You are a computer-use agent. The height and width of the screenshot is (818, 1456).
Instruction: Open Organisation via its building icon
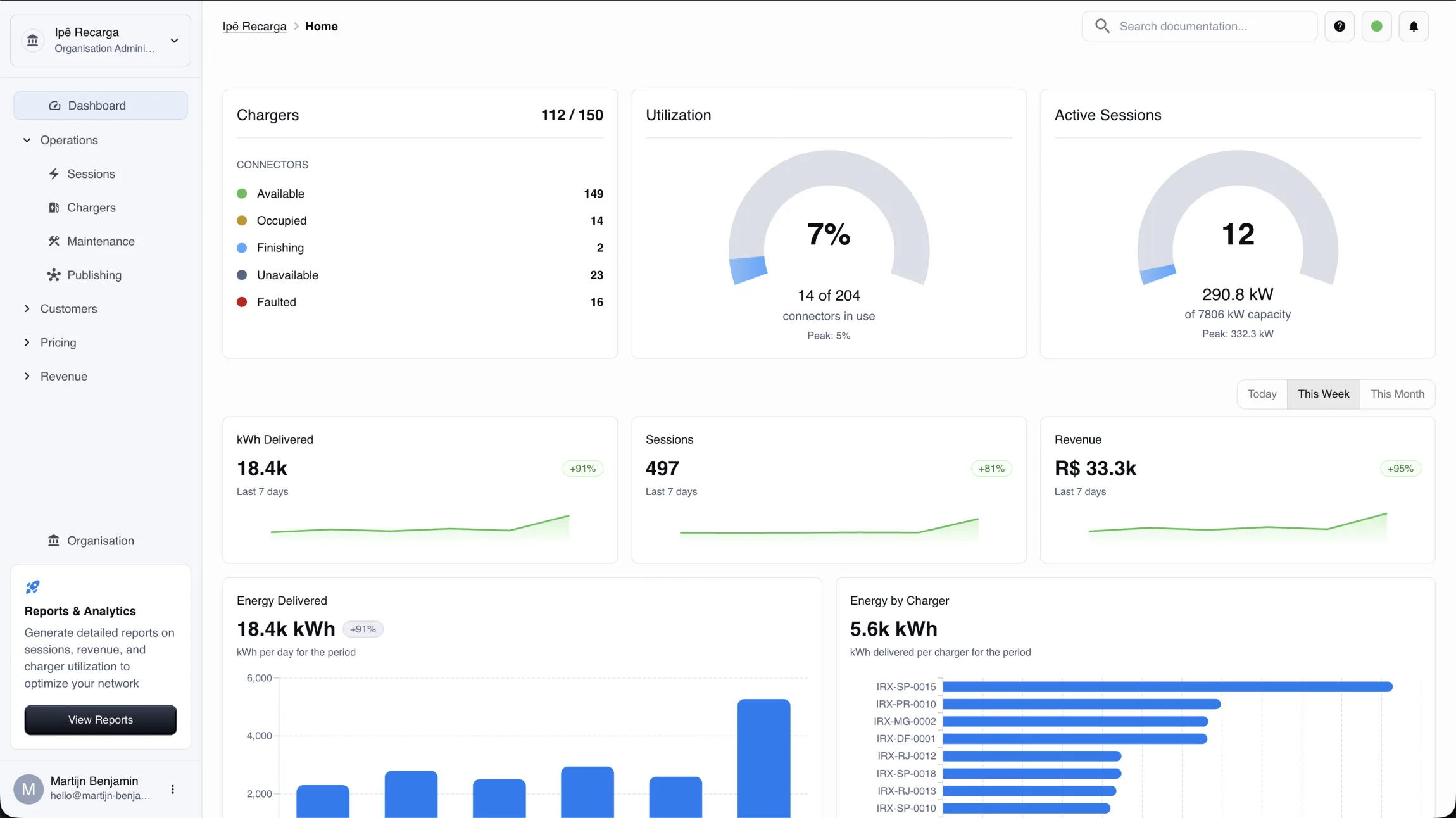(x=54, y=541)
